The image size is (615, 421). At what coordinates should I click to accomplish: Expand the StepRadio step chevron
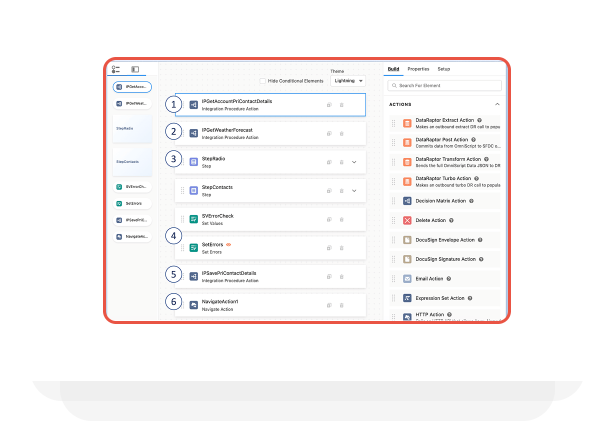coord(354,162)
